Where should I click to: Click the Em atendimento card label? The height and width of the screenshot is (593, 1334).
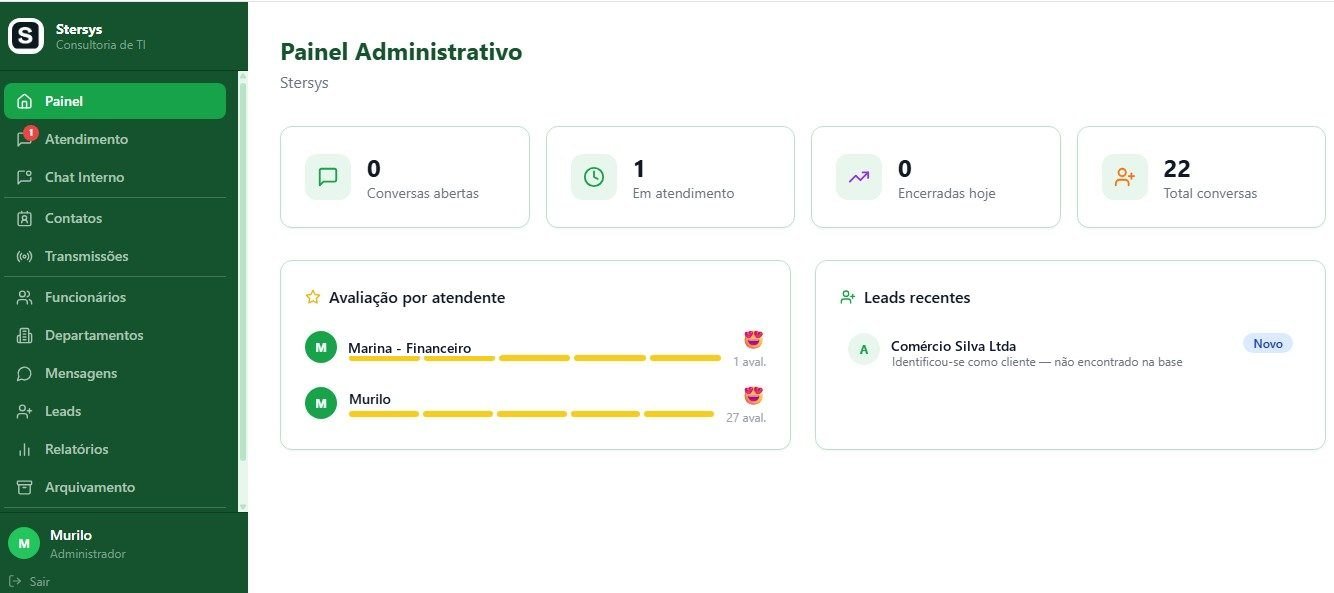pyautogui.click(x=684, y=193)
